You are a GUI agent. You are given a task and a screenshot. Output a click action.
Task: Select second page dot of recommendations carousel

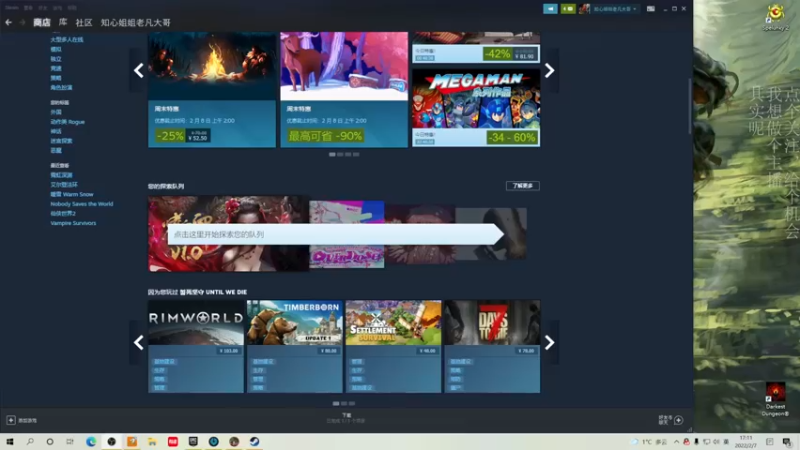[344, 403]
